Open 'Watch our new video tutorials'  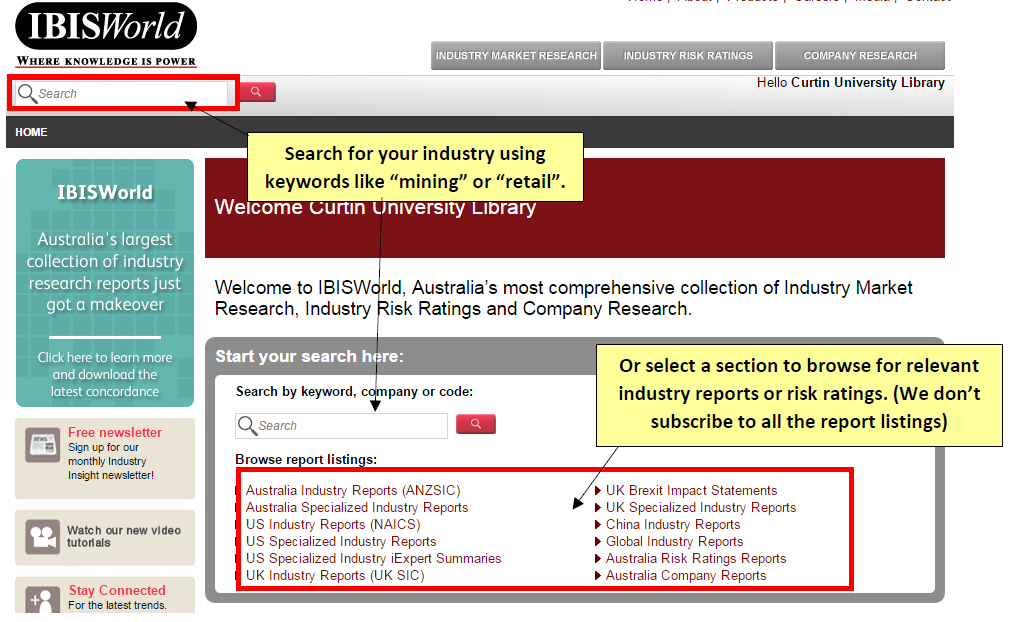tap(123, 536)
